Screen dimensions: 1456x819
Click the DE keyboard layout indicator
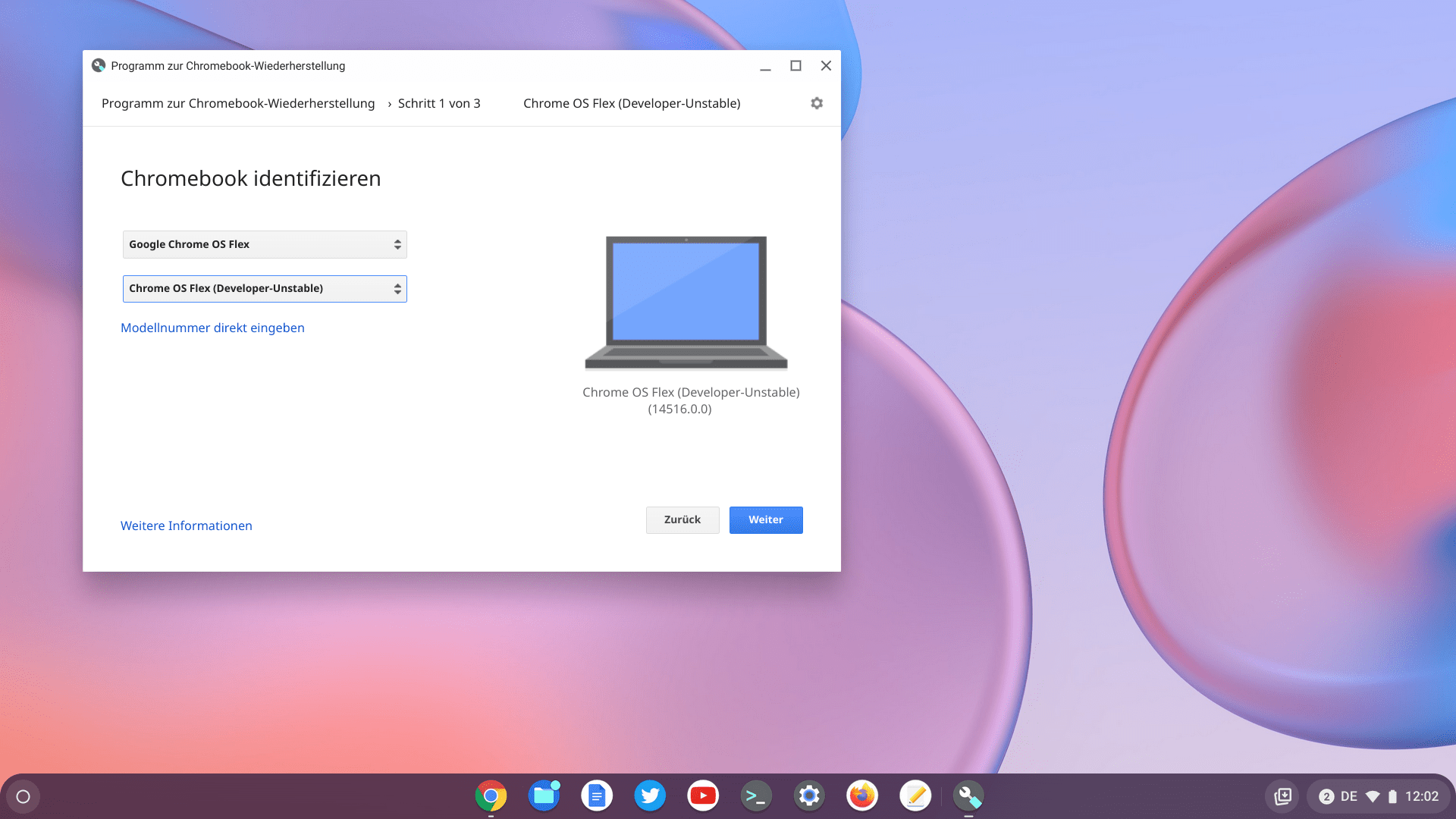point(1349,796)
